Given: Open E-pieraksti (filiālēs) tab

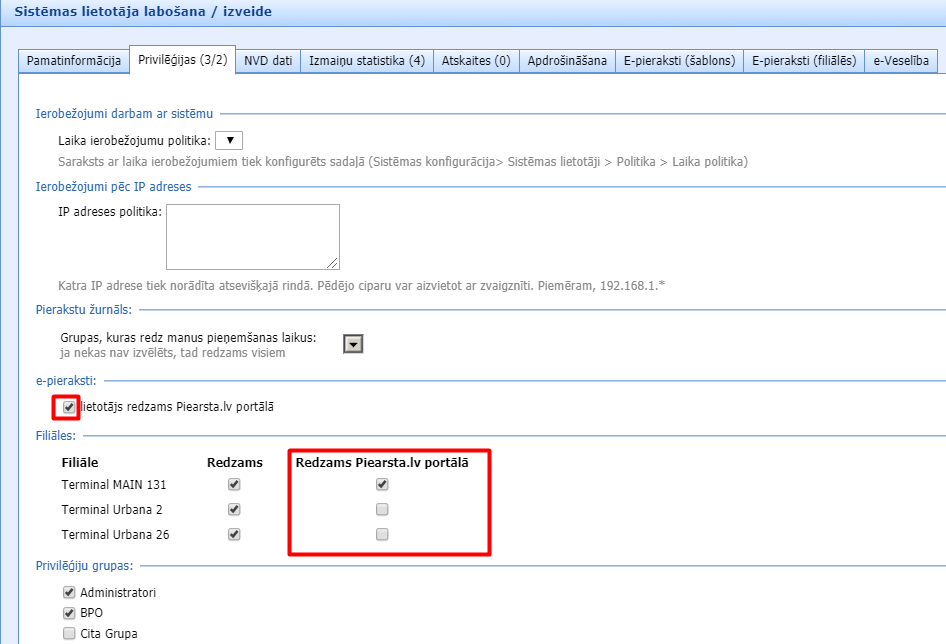Looking at the screenshot, I should (803, 60).
